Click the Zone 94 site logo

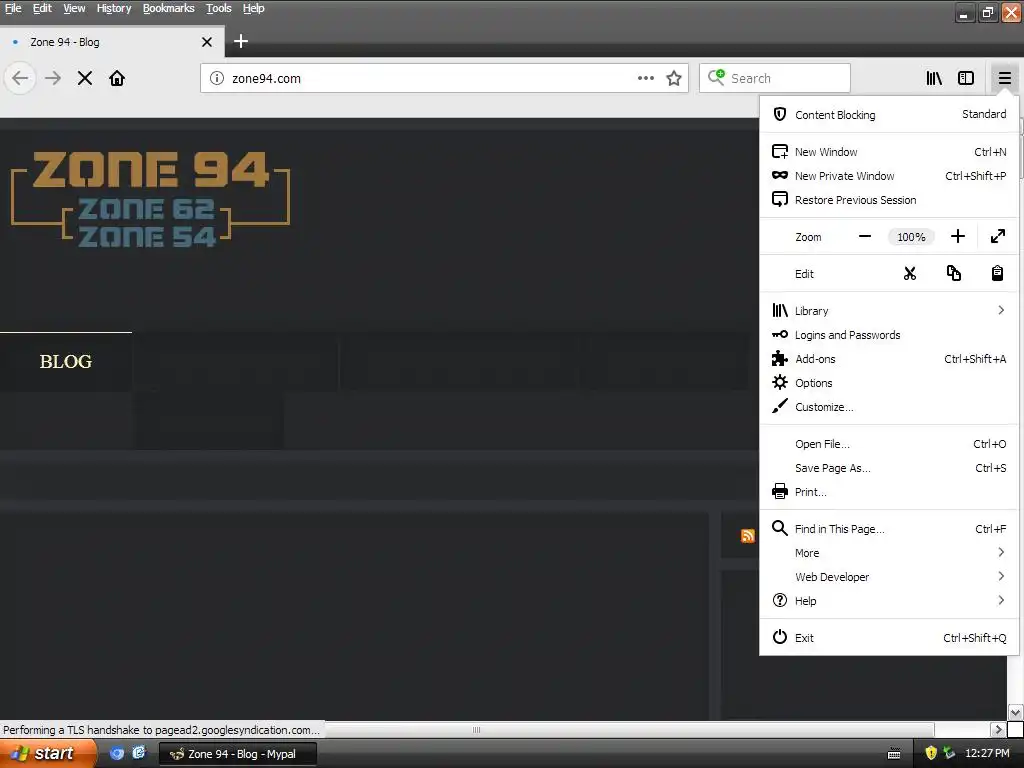(150, 199)
